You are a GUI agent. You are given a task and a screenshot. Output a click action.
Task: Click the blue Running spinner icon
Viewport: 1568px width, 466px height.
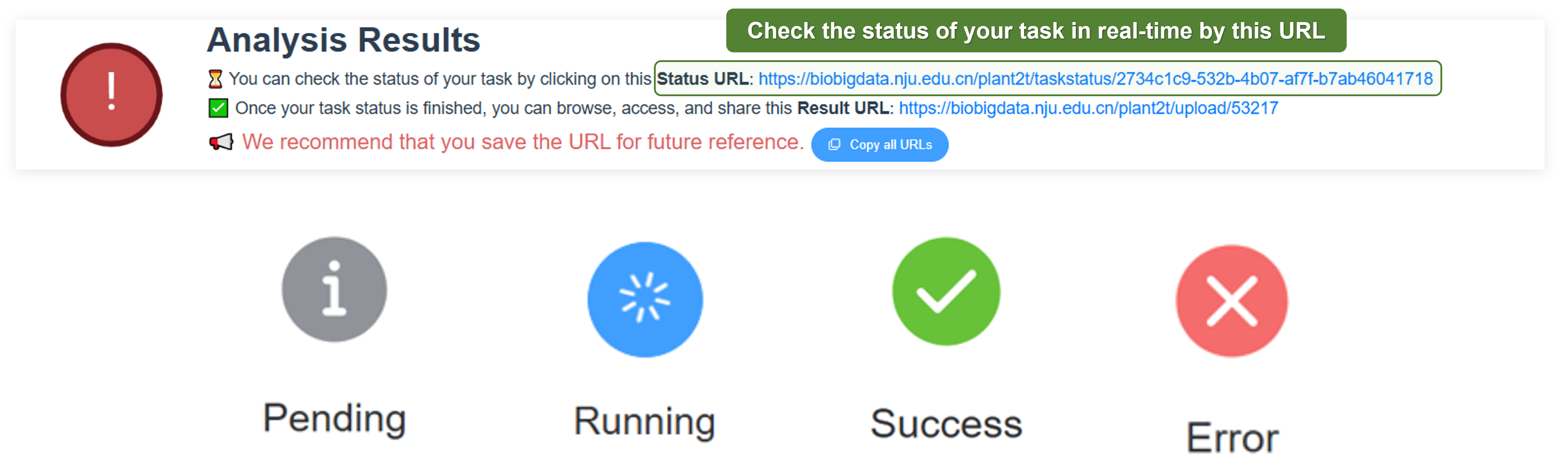pos(645,299)
